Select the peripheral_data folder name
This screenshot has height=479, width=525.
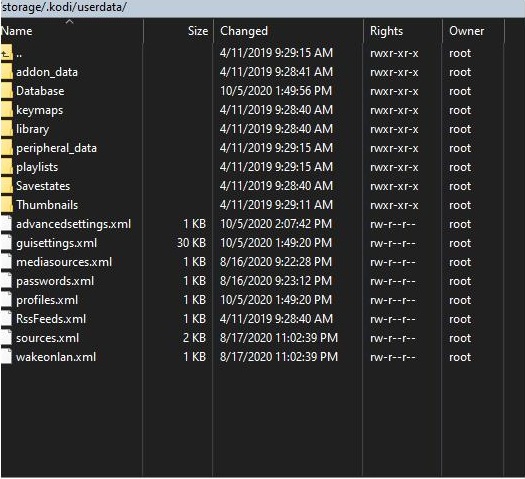coord(57,148)
